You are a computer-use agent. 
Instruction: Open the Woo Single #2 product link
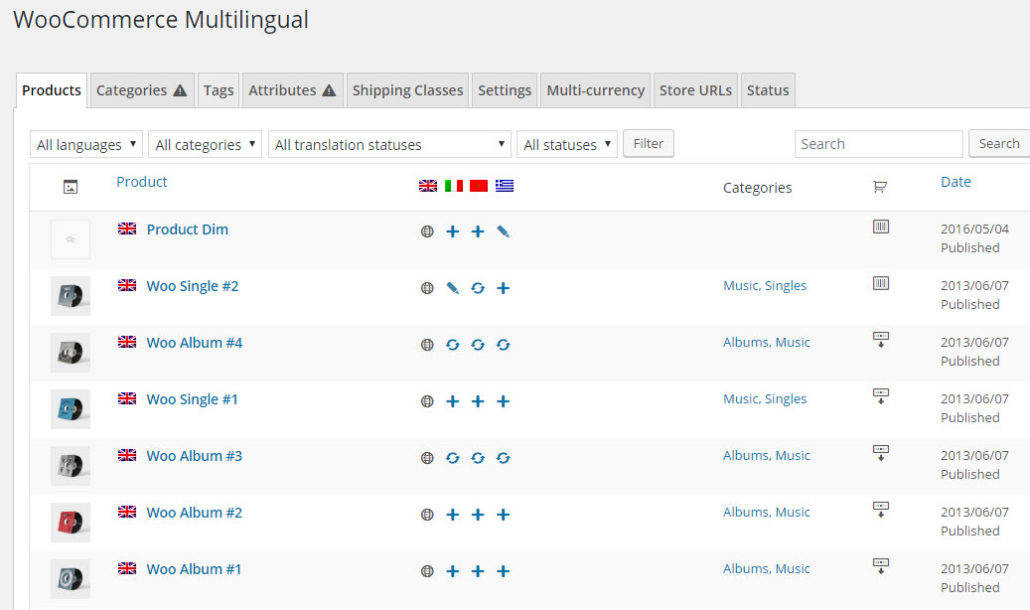click(x=192, y=286)
